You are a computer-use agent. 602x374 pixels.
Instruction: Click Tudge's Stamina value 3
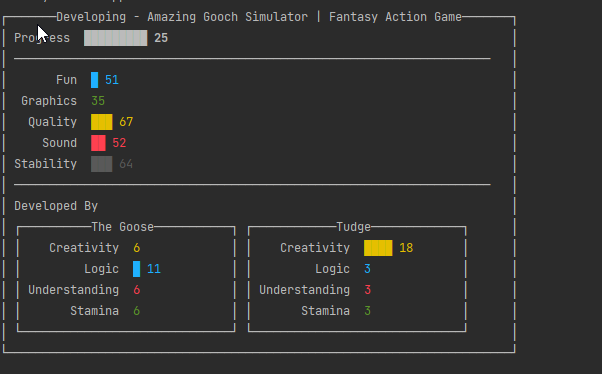pos(367,311)
